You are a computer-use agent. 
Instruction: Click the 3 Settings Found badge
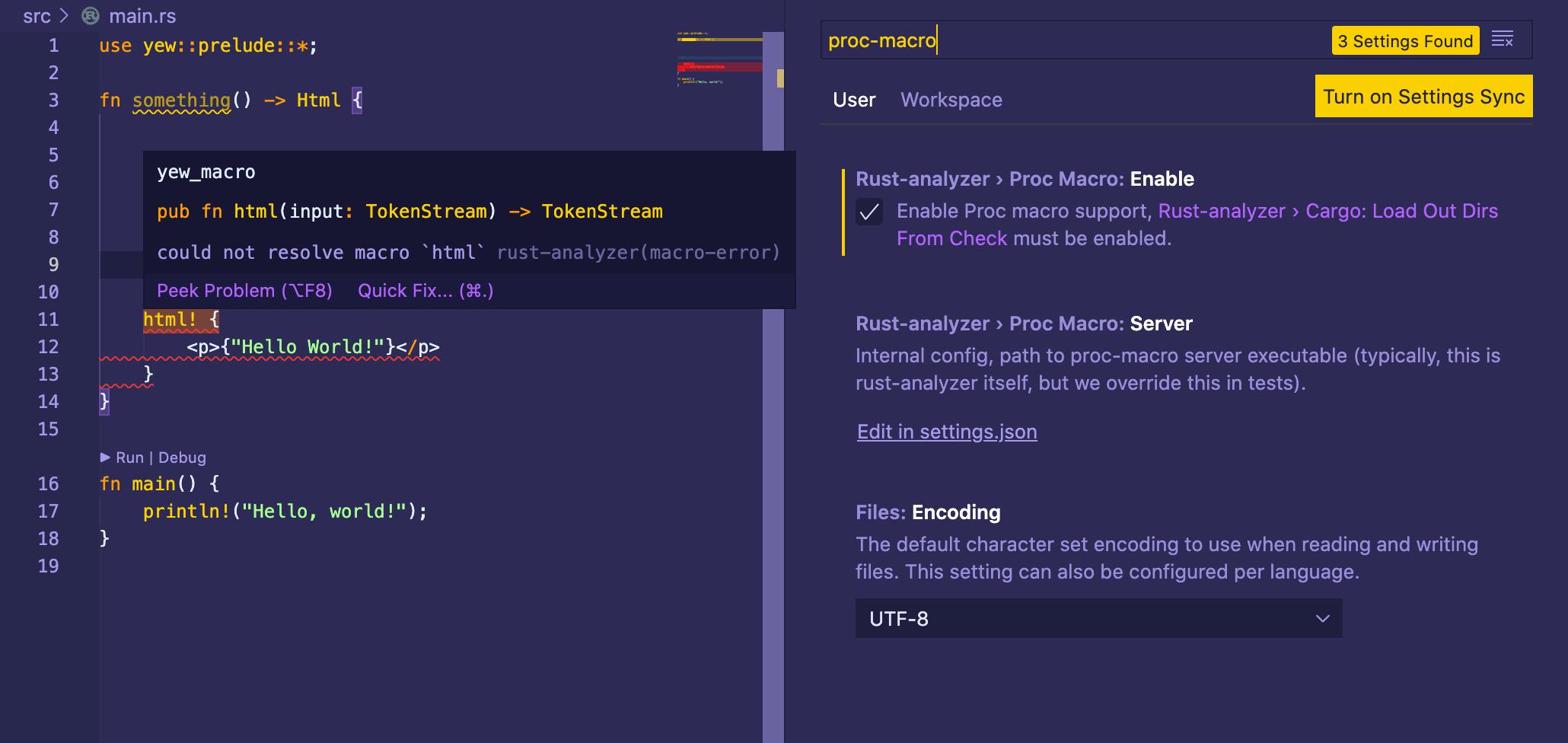tap(1404, 40)
